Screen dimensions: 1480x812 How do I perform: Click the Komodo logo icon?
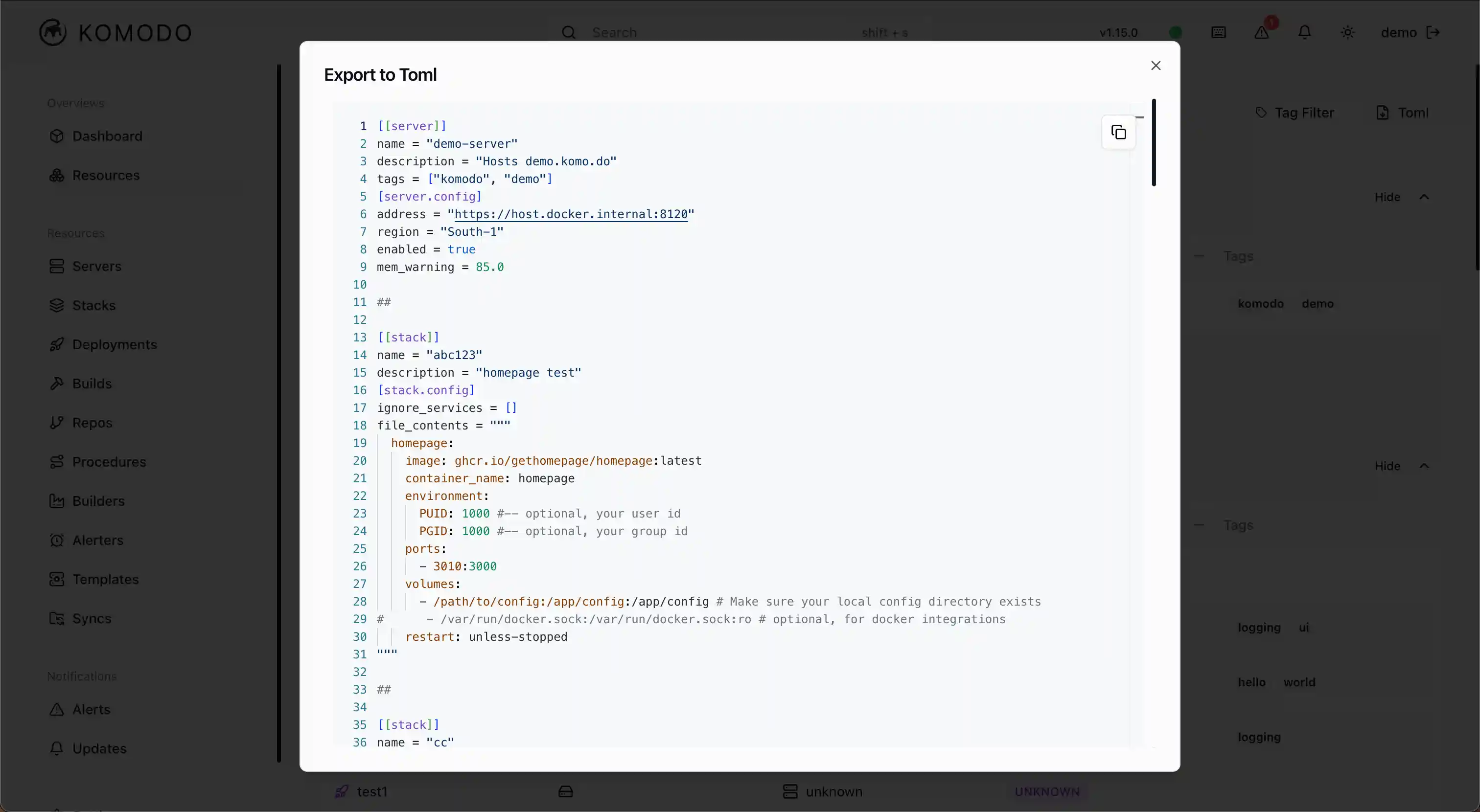tap(53, 32)
